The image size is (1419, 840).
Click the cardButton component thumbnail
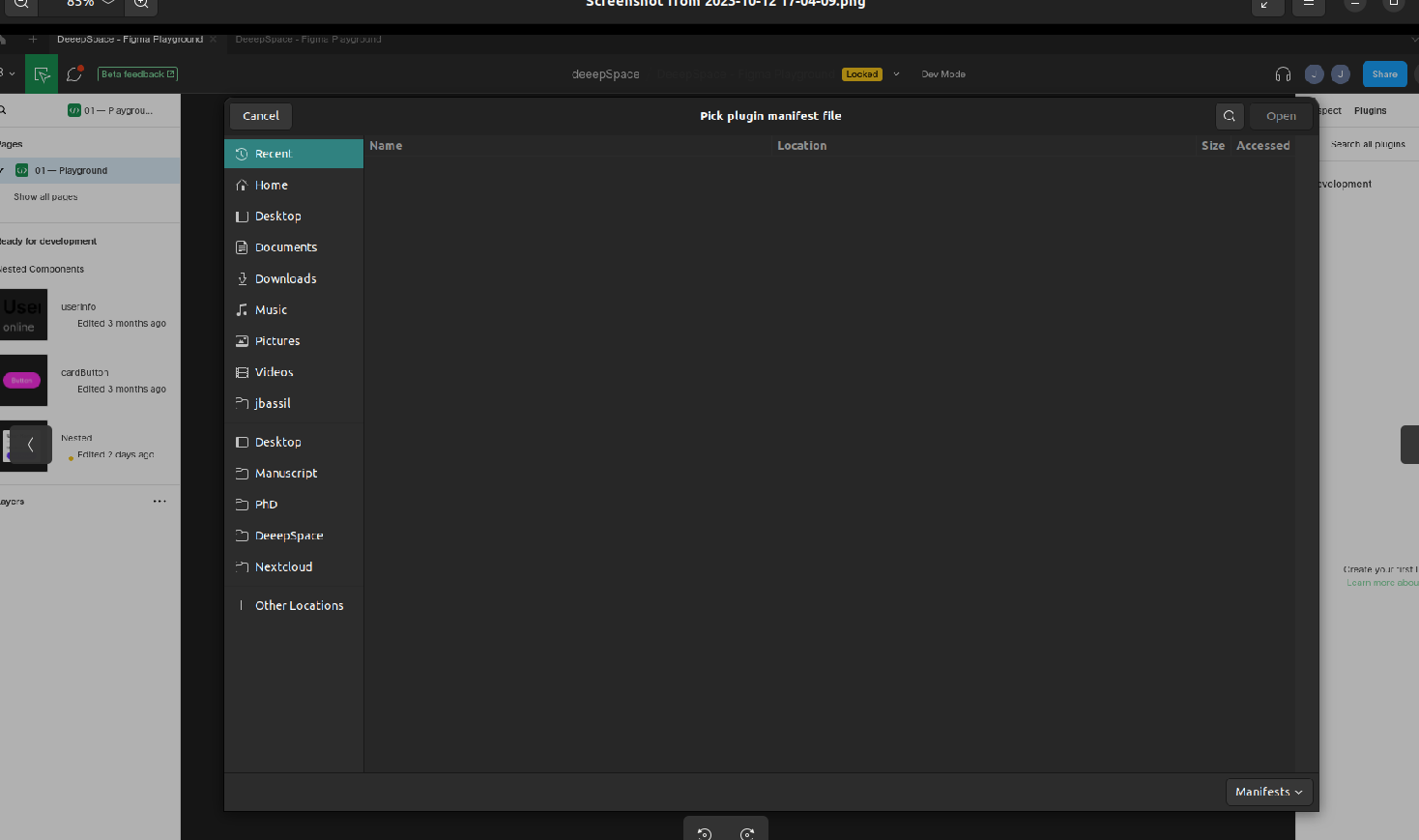tap(24, 380)
